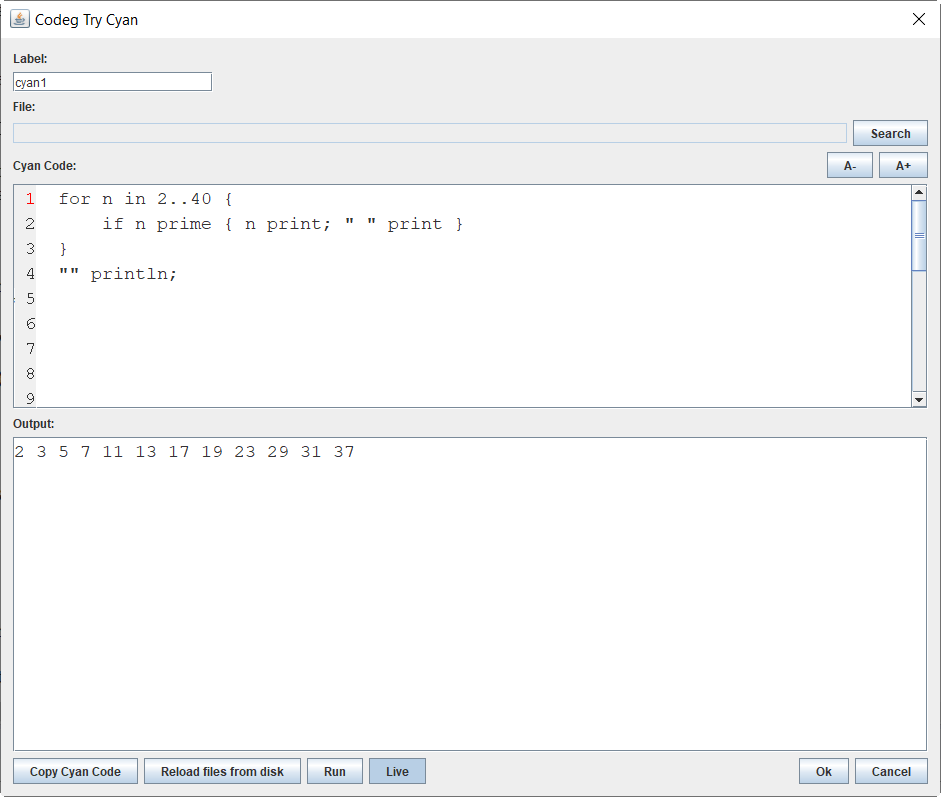Click the Java icon in title bar
941x797 pixels.
tap(19, 19)
